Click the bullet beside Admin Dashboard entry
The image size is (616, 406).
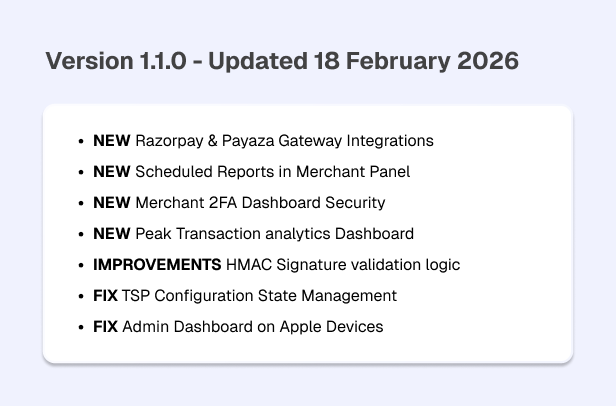pyautogui.click(x=81, y=327)
